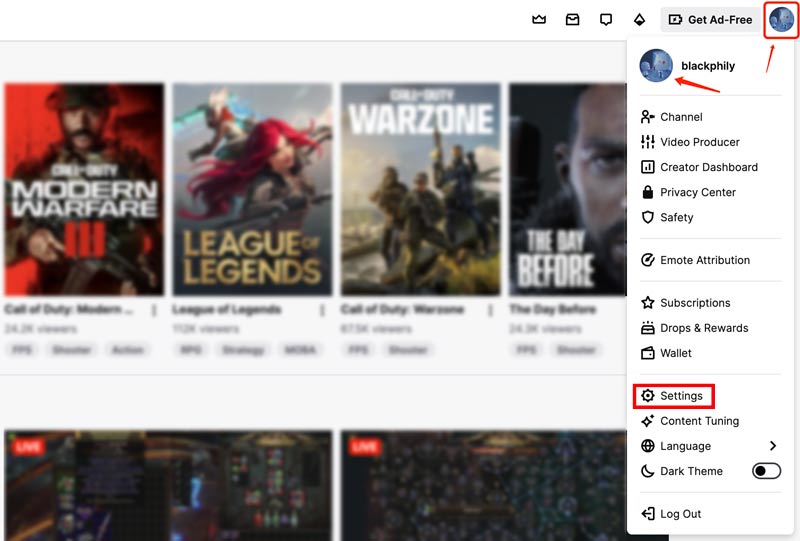Image resolution: width=800 pixels, height=541 pixels.
Task: Toggle the Dark Theme switch
Action: pyautogui.click(x=766, y=471)
